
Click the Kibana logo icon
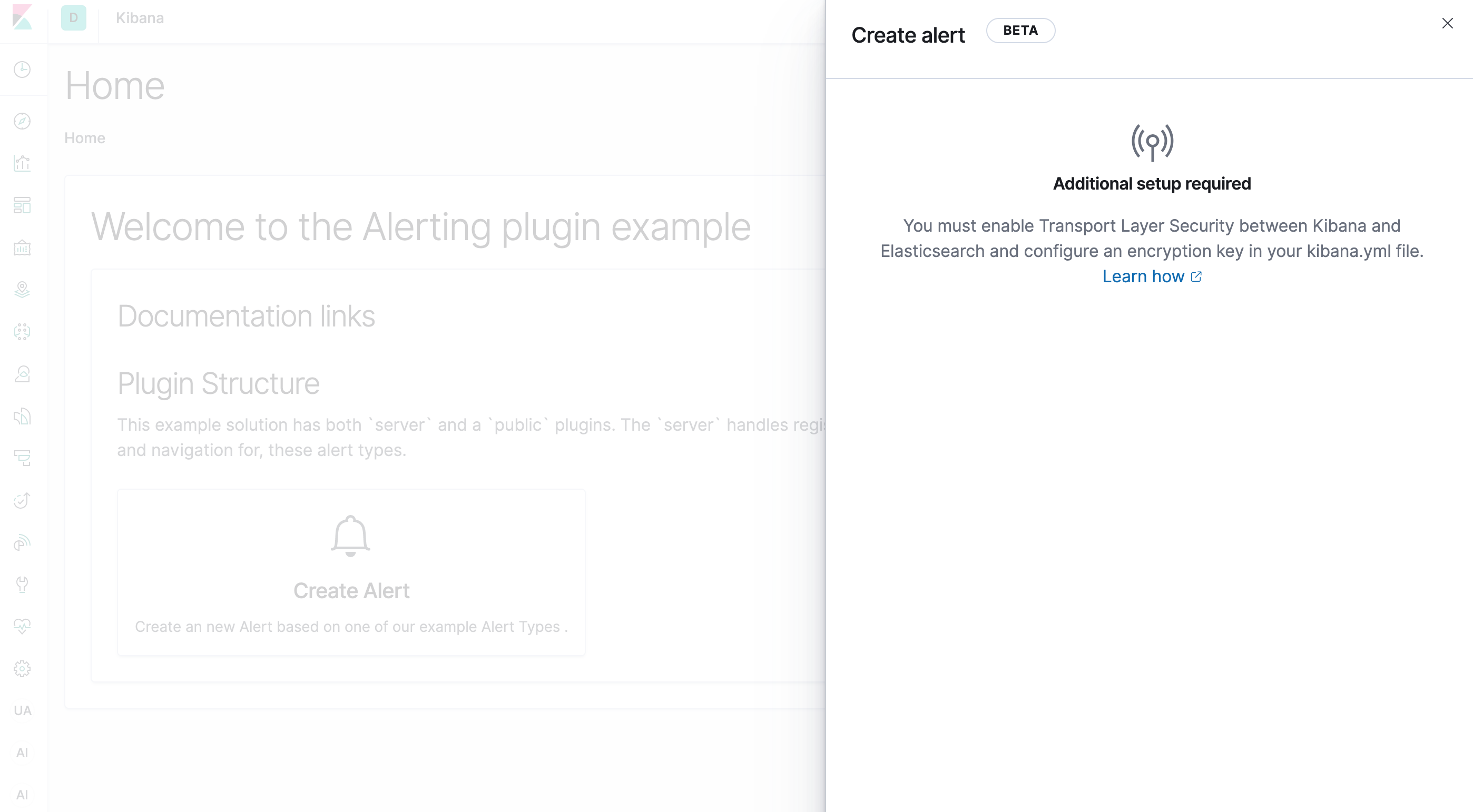pos(22,17)
